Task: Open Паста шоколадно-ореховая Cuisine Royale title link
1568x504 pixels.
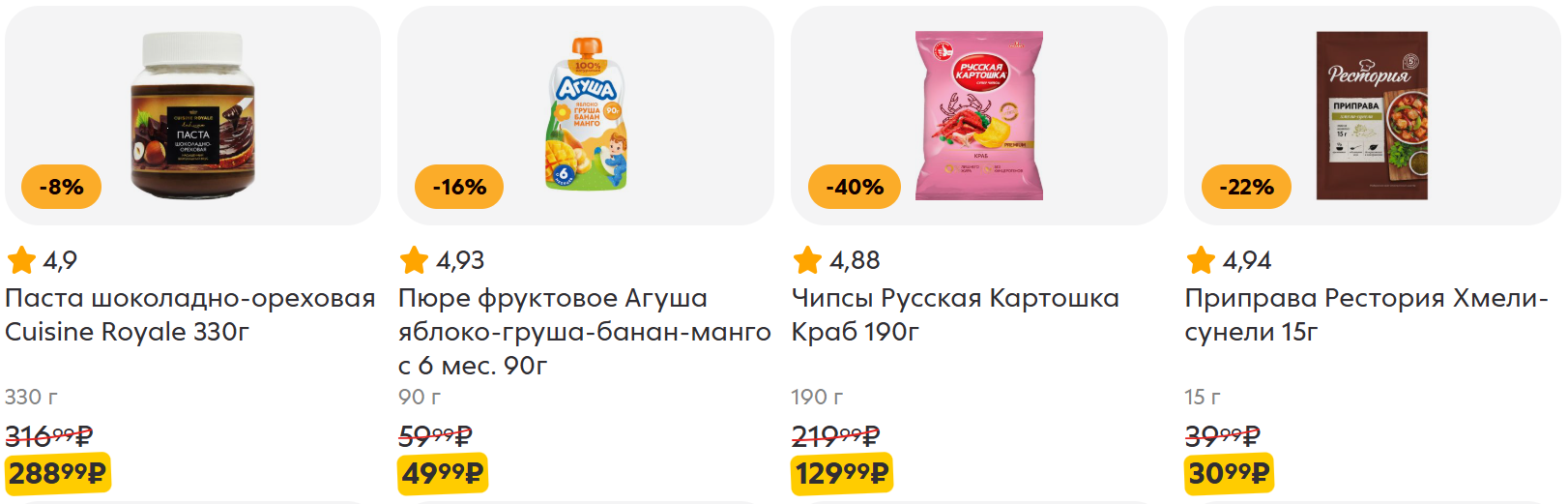Action: coord(190,314)
